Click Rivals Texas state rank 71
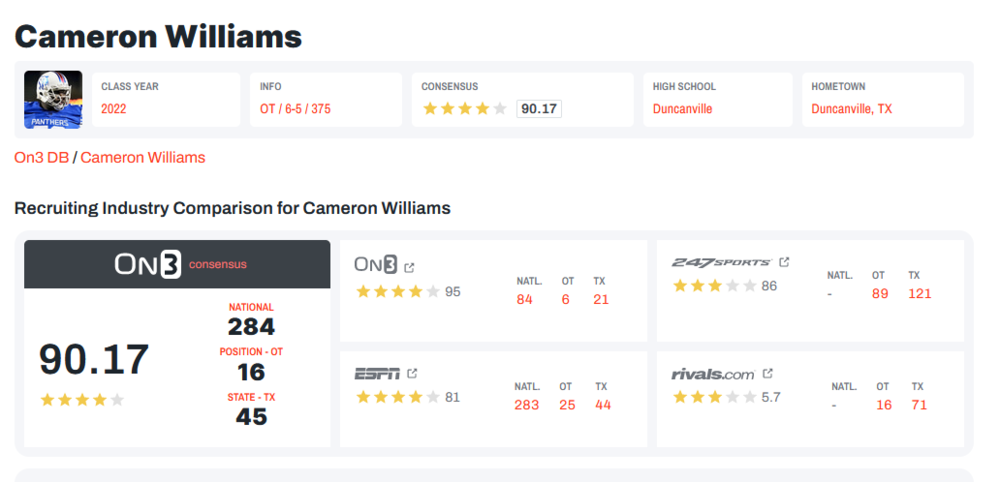Image resolution: width=1000 pixels, height=482 pixels. (919, 405)
